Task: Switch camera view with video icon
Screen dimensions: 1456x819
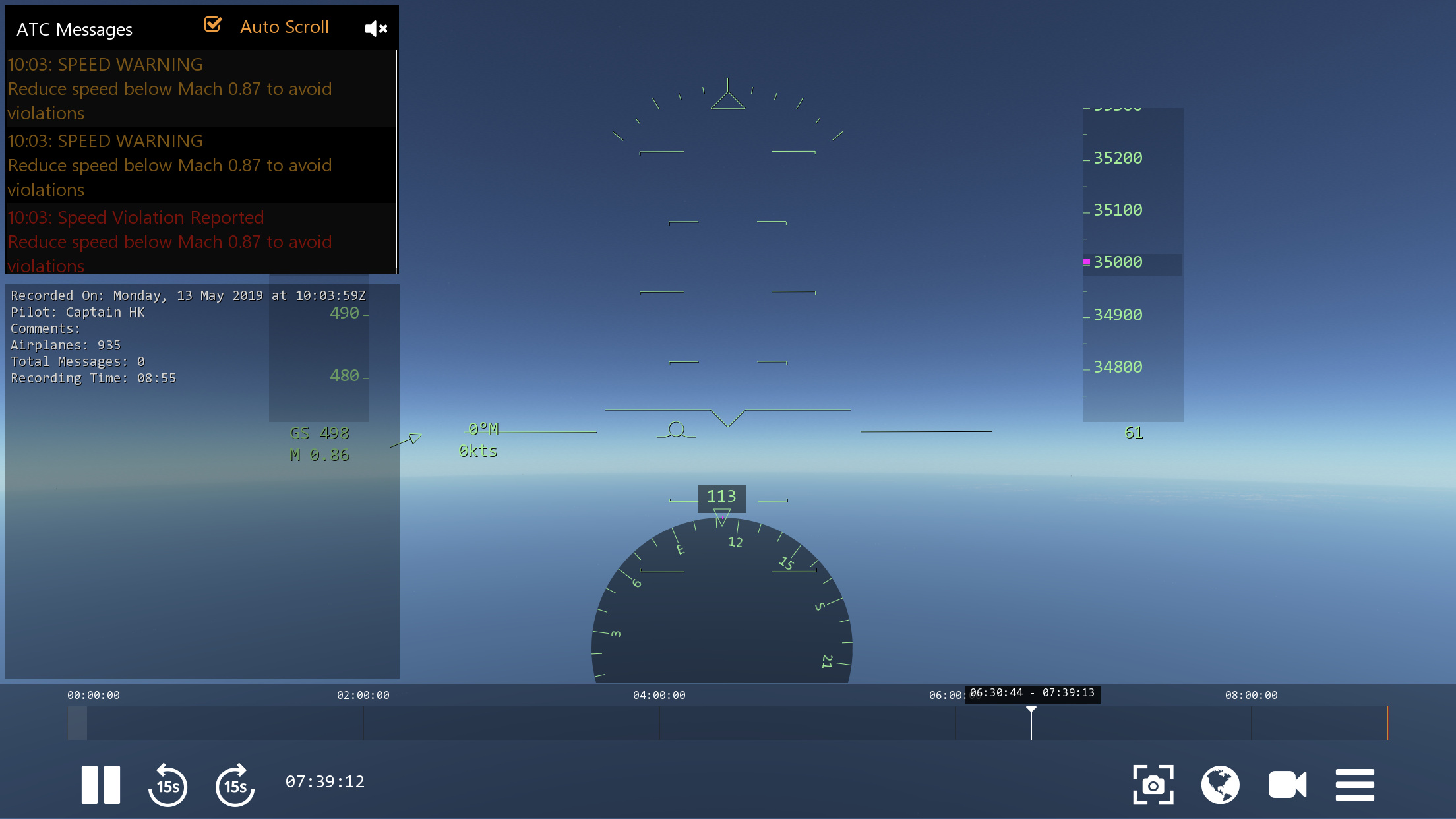Action: click(1287, 785)
